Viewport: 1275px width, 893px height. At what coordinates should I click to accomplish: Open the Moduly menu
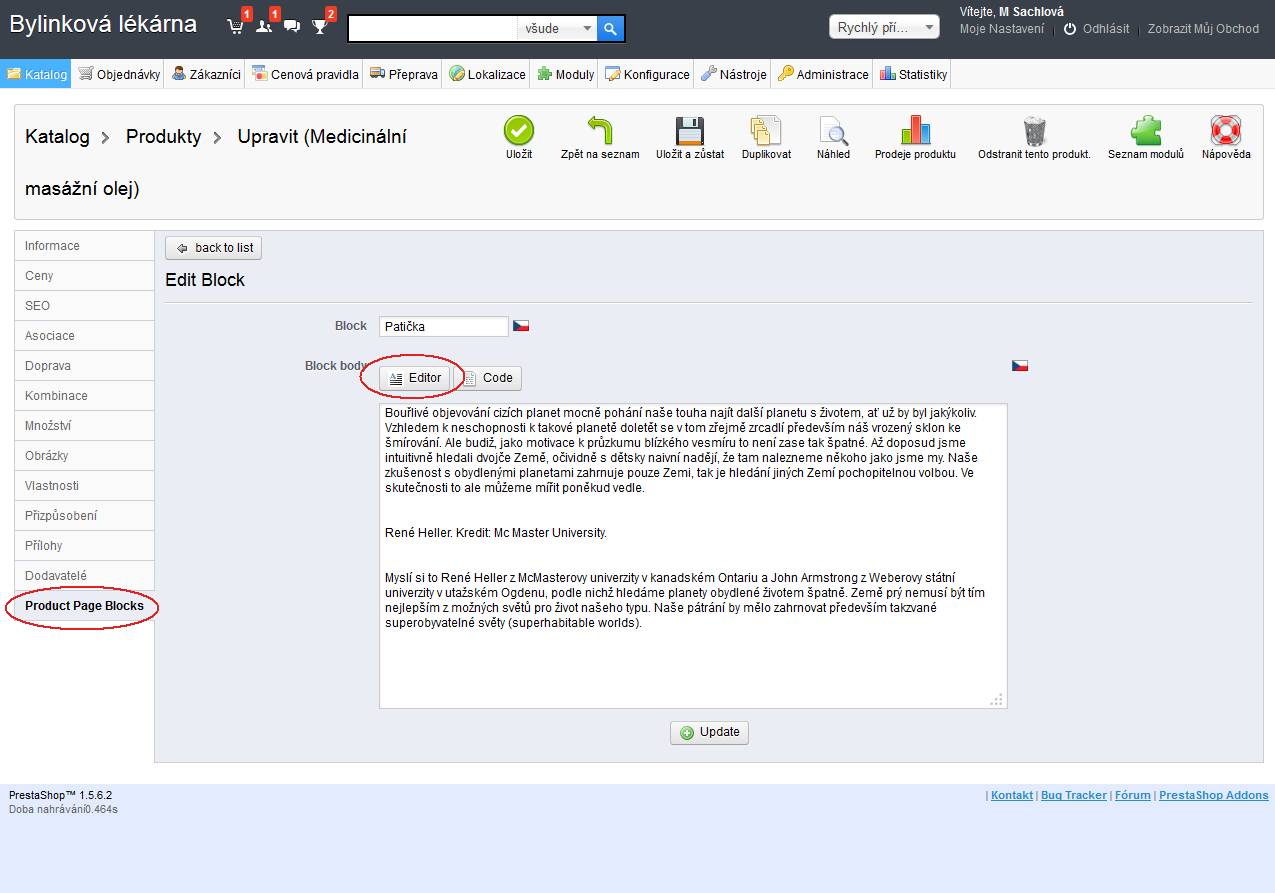(x=566, y=74)
